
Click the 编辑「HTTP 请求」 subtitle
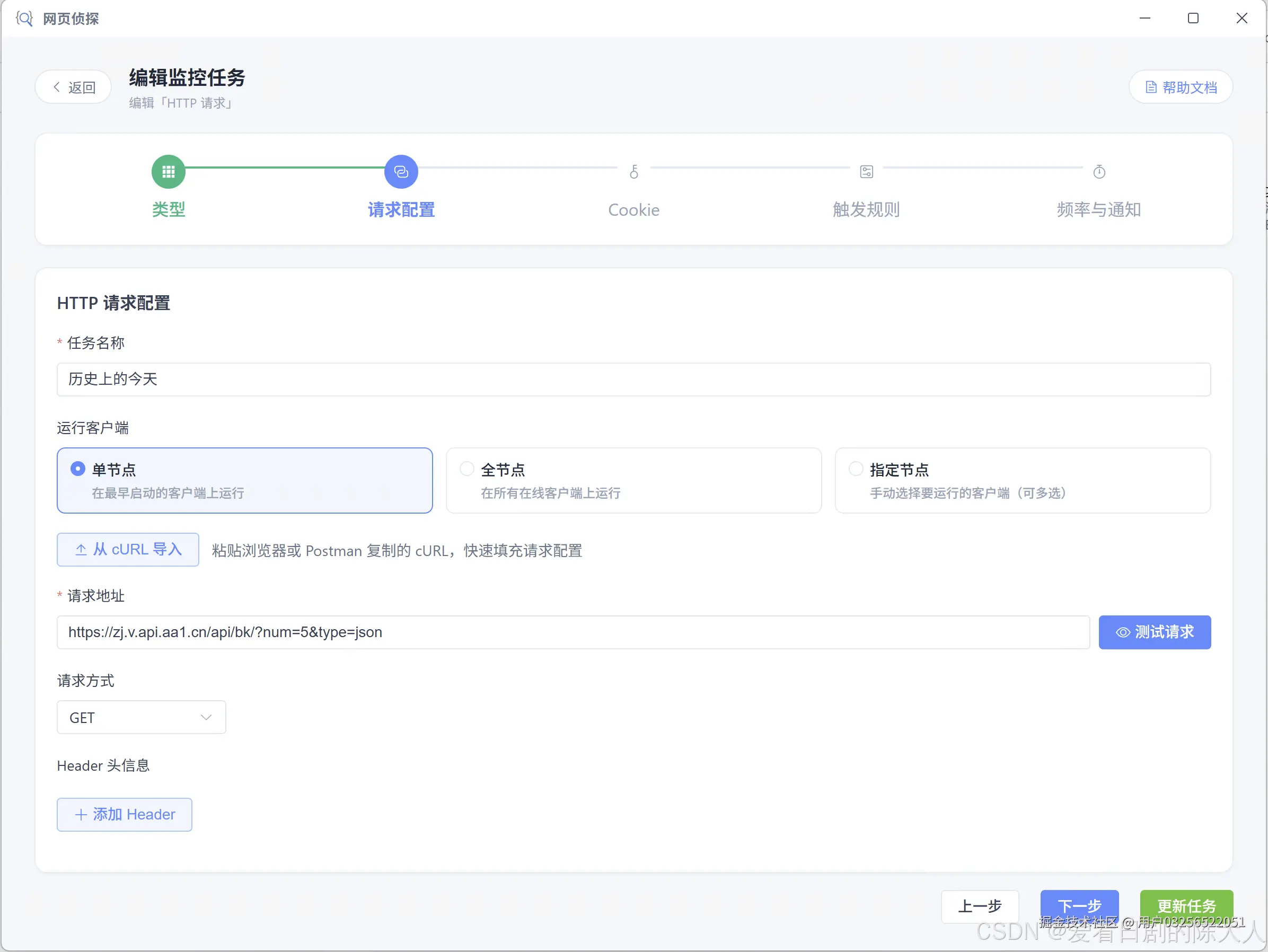tap(182, 103)
